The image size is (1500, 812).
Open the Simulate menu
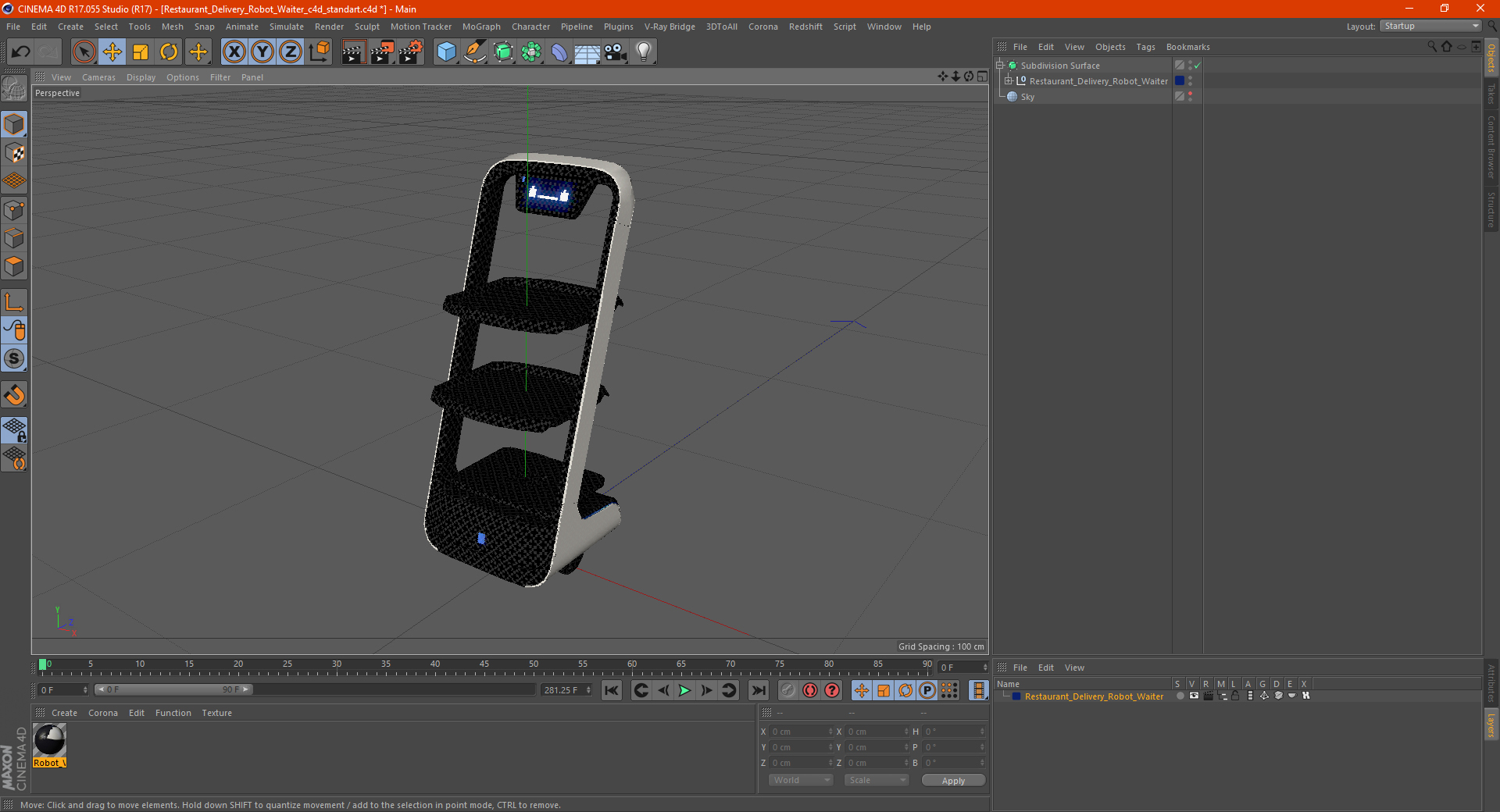287,27
